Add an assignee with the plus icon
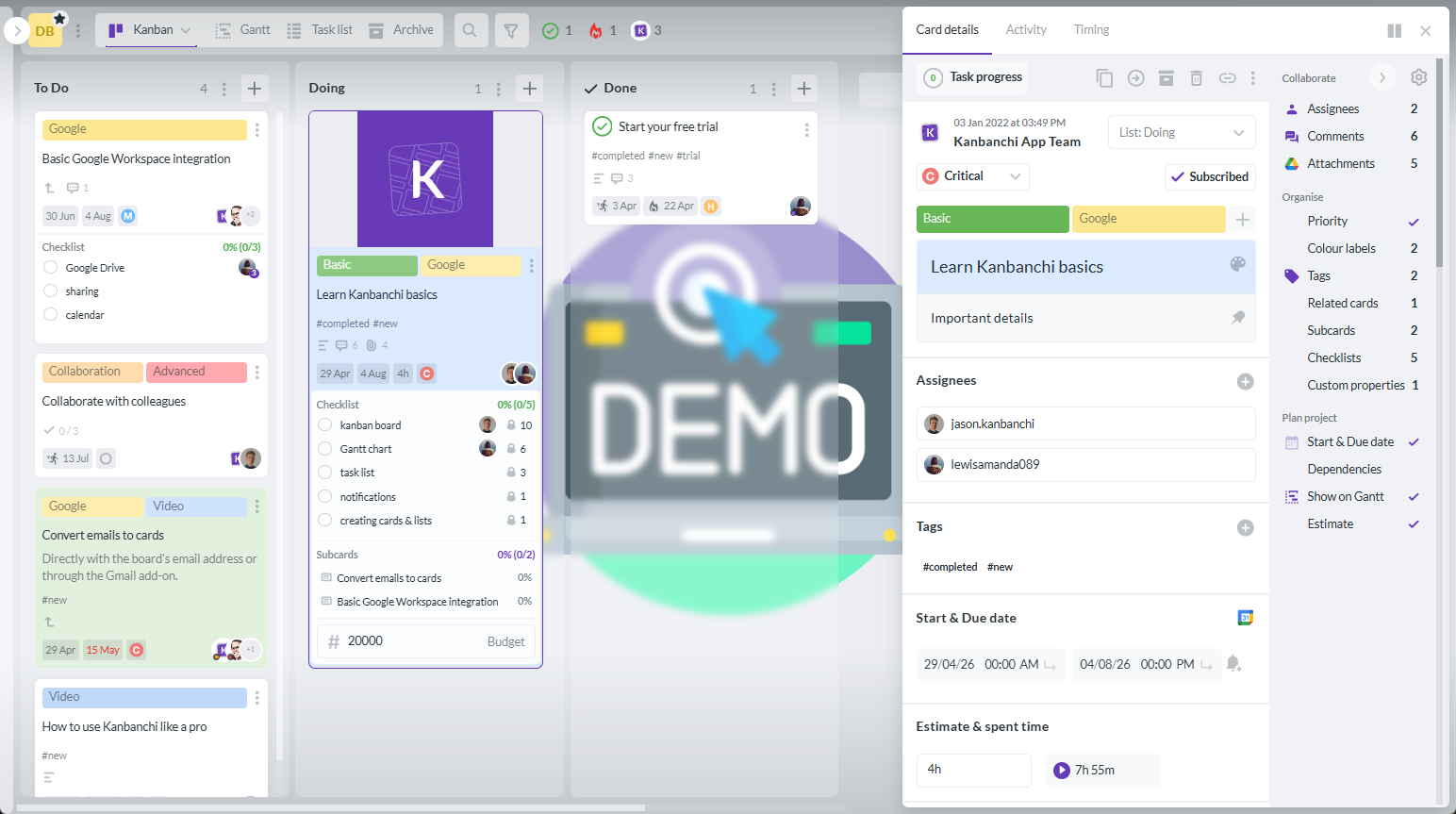The image size is (1456, 814). click(1245, 381)
